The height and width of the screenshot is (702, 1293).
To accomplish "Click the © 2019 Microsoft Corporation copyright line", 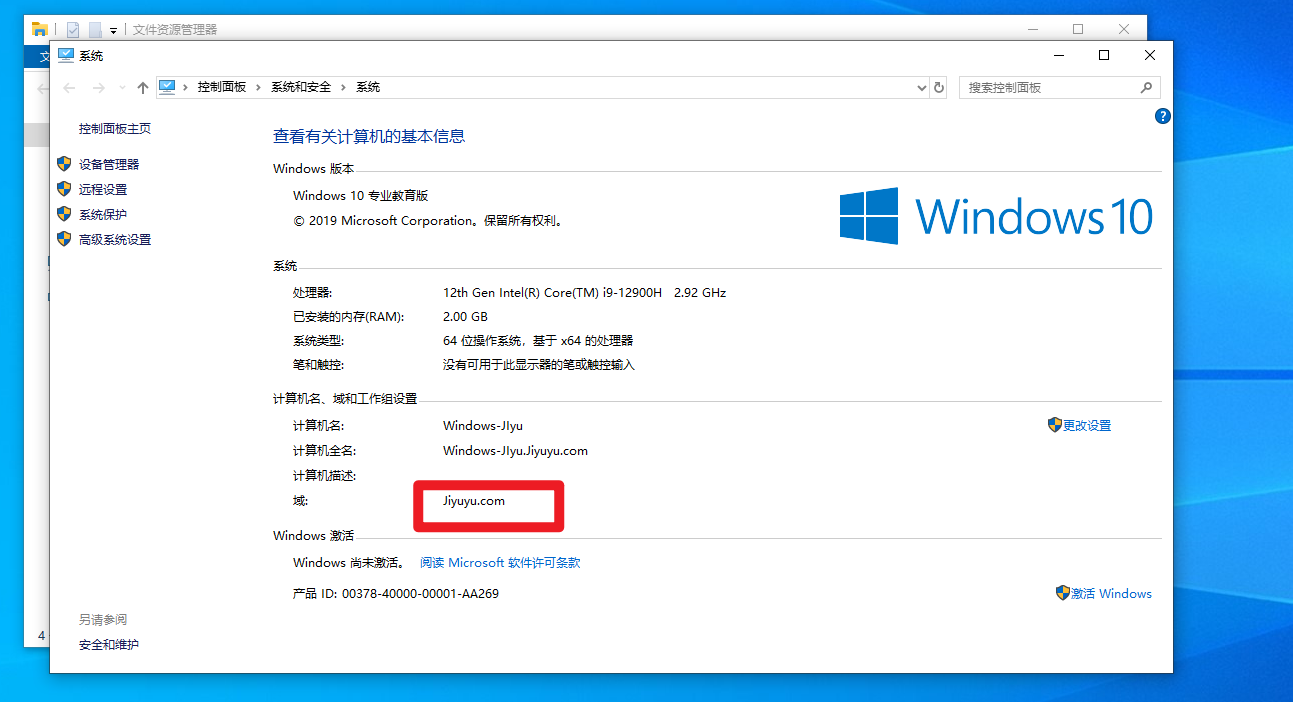I will pos(428,221).
